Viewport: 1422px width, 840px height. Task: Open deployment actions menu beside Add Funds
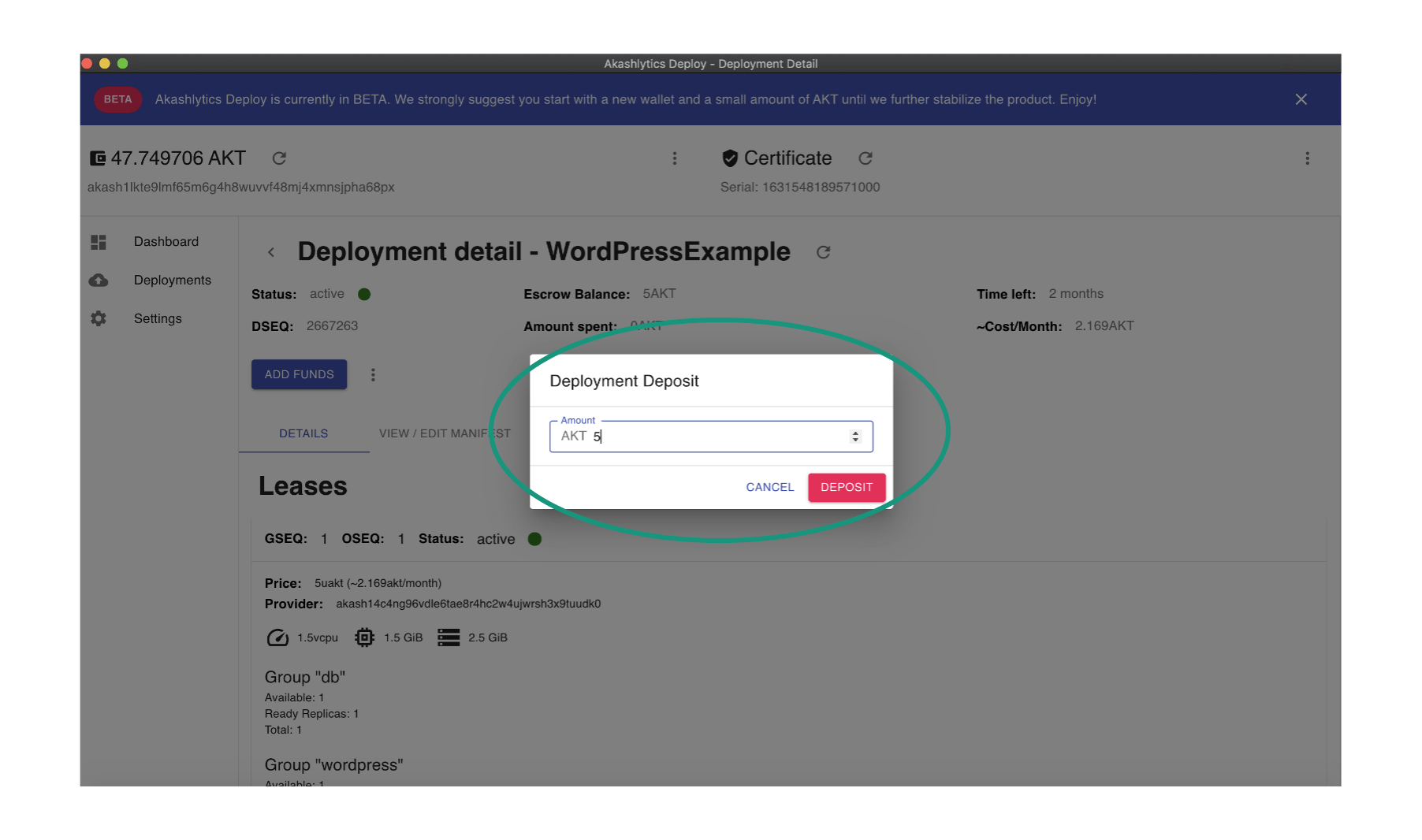(x=373, y=375)
